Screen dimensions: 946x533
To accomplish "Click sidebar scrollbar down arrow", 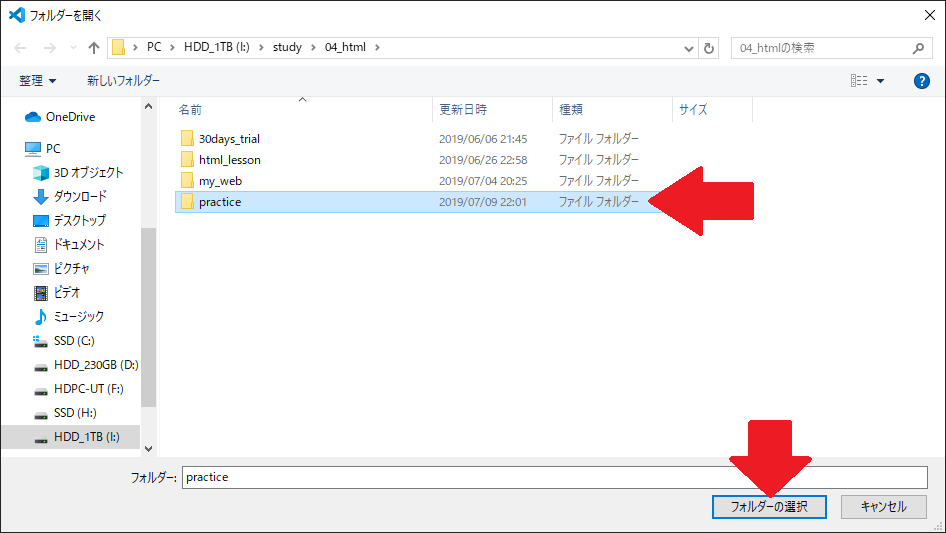I will pos(148,448).
